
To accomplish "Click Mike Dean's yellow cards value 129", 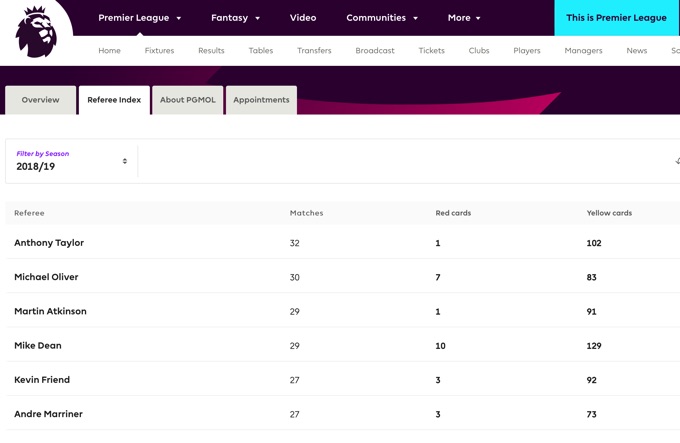I will pyautogui.click(x=594, y=346).
